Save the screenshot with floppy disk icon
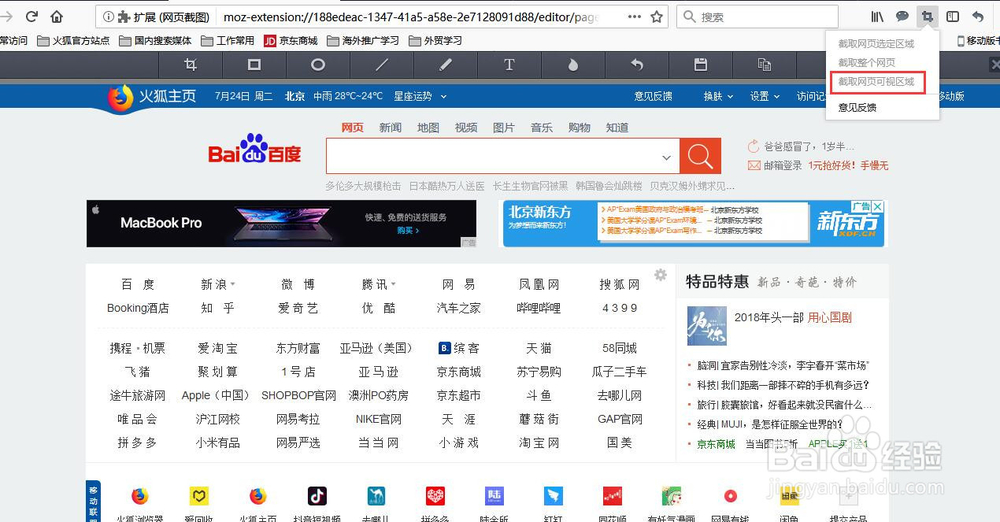 (x=700, y=64)
